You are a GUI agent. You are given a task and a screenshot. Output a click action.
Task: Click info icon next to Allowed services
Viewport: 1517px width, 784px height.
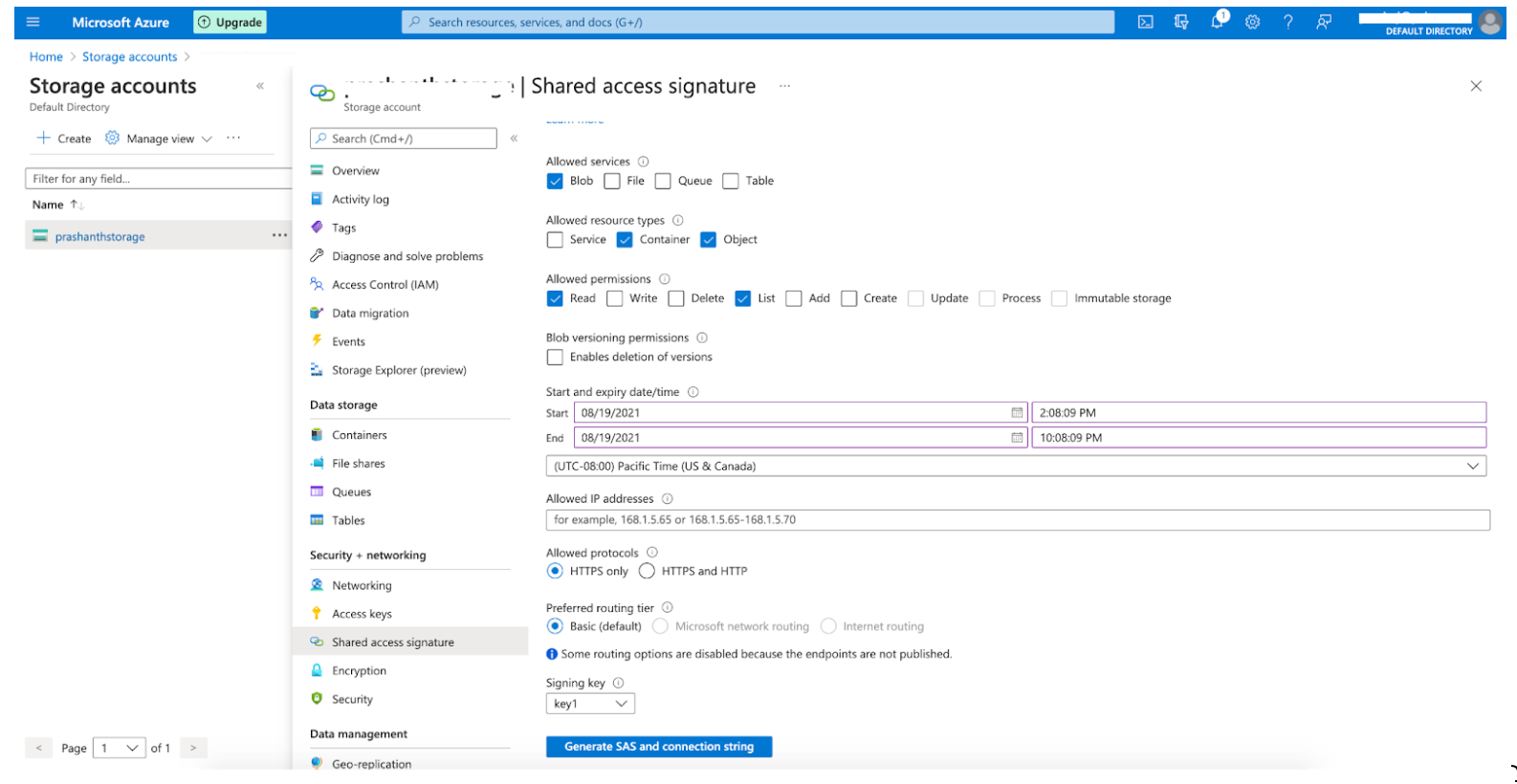[x=643, y=162]
